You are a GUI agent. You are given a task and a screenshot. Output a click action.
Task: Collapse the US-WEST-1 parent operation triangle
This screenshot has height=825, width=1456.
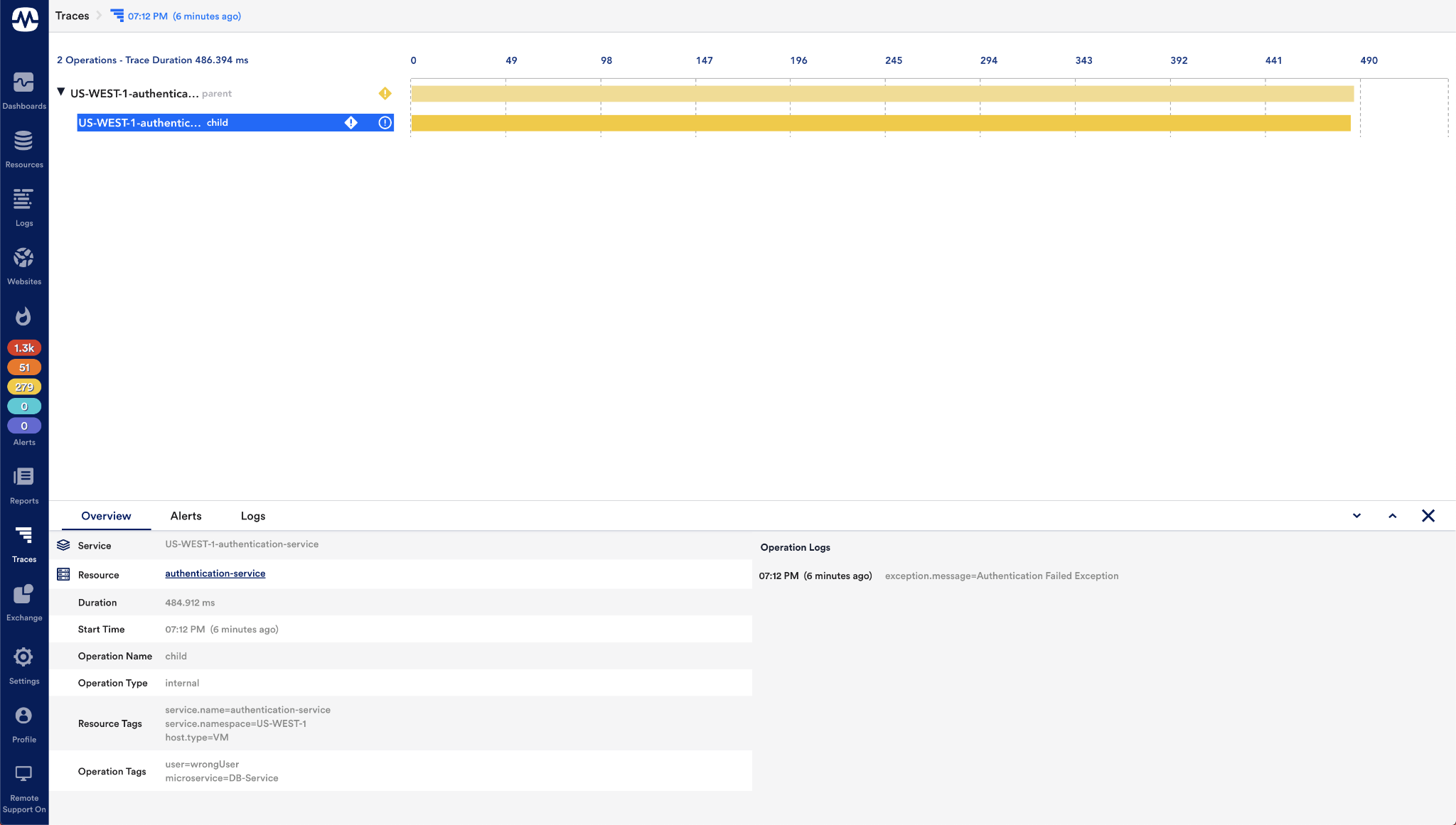coord(61,92)
